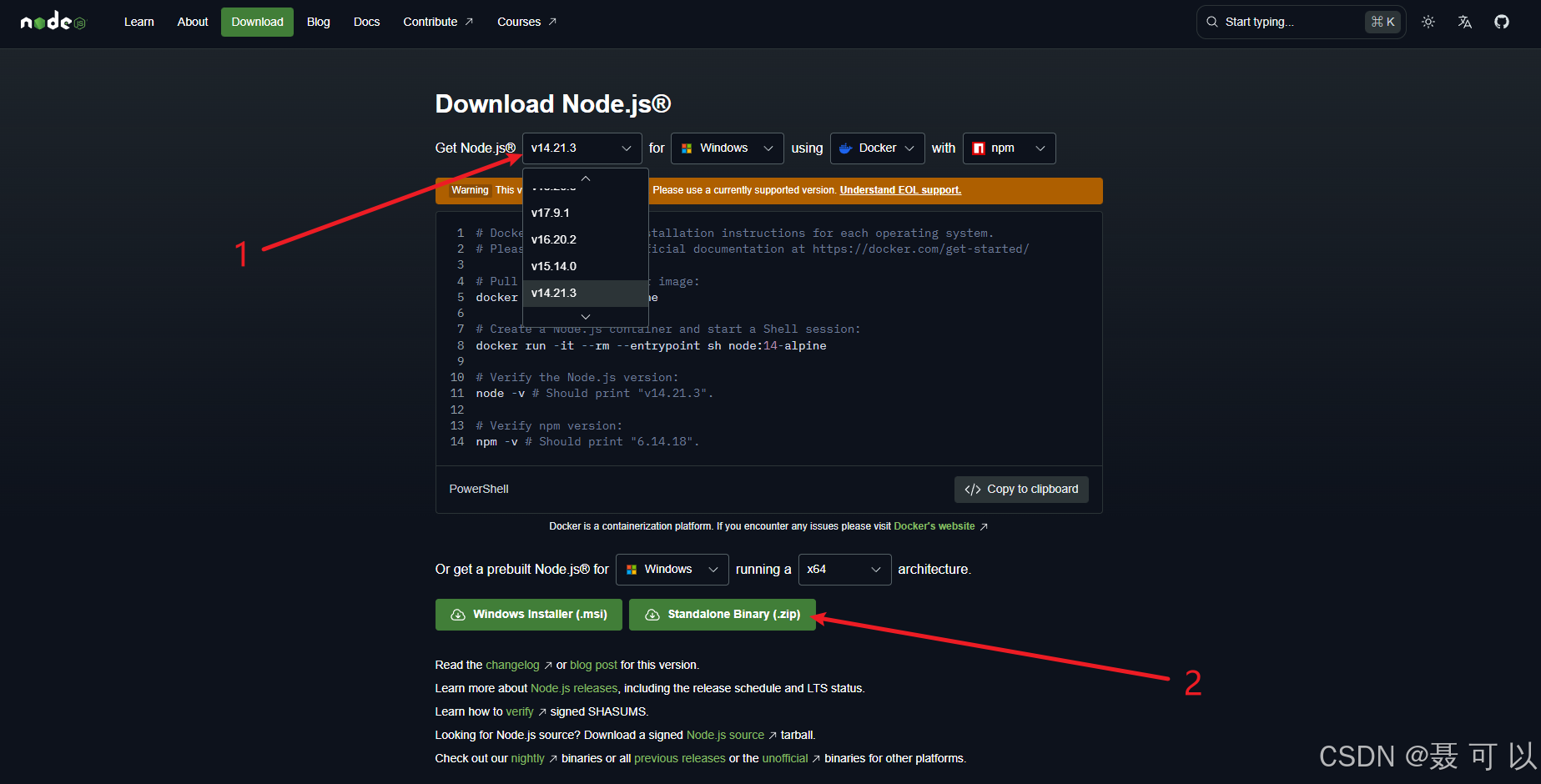
Task: Select the Download nav tab
Action: (257, 22)
